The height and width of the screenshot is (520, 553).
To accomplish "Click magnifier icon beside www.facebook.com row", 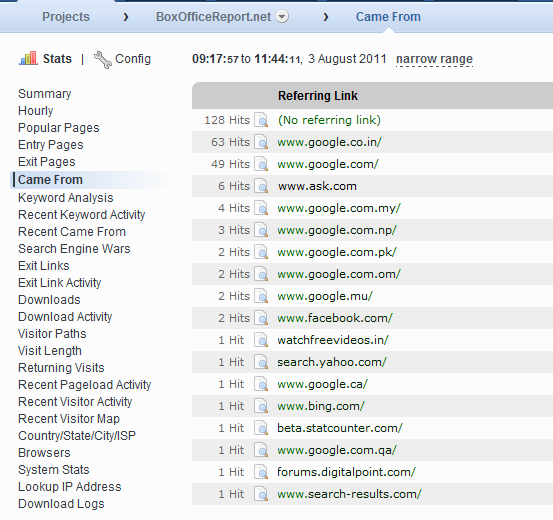I will (261, 318).
